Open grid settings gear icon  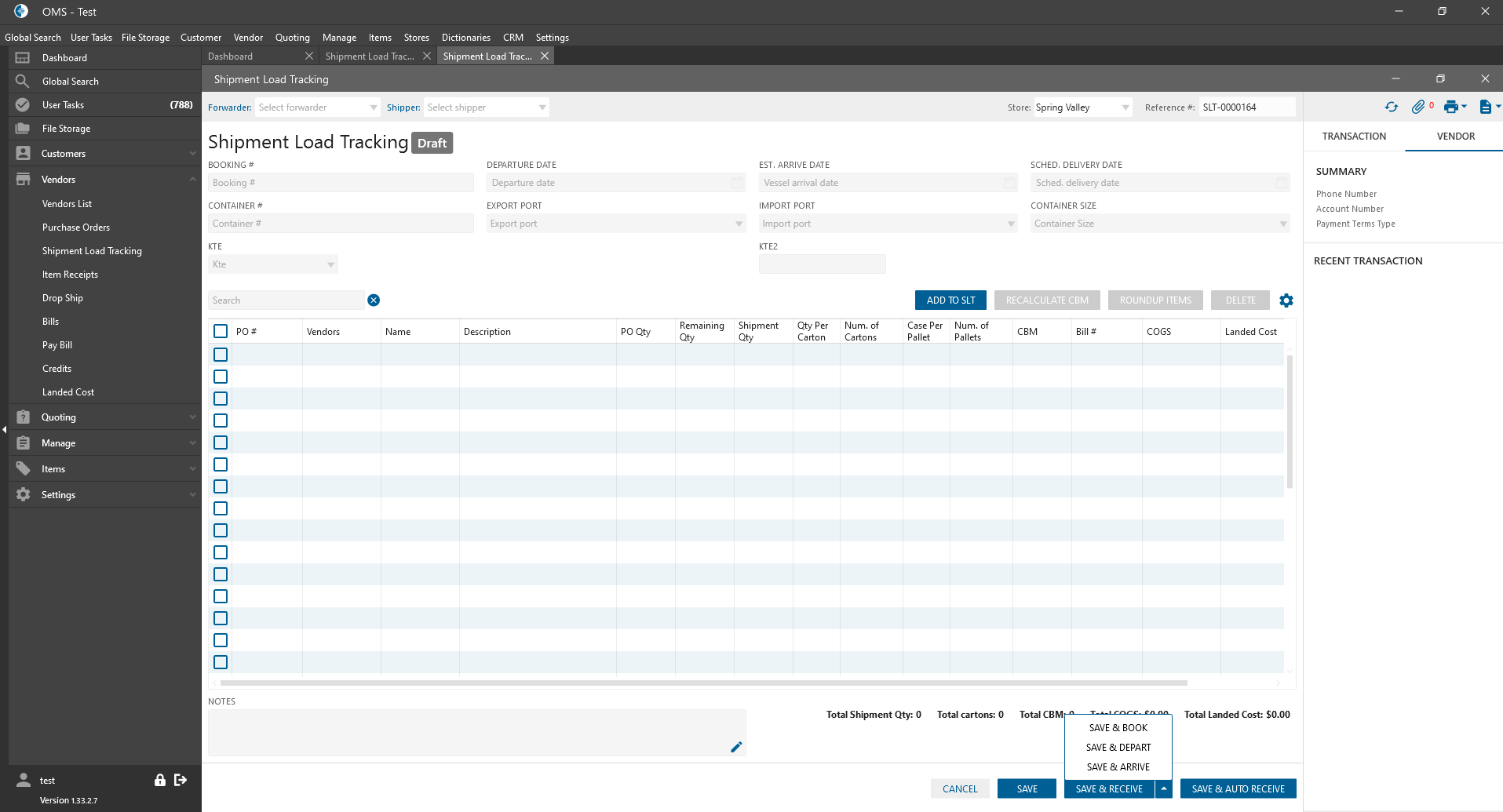pos(1286,300)
